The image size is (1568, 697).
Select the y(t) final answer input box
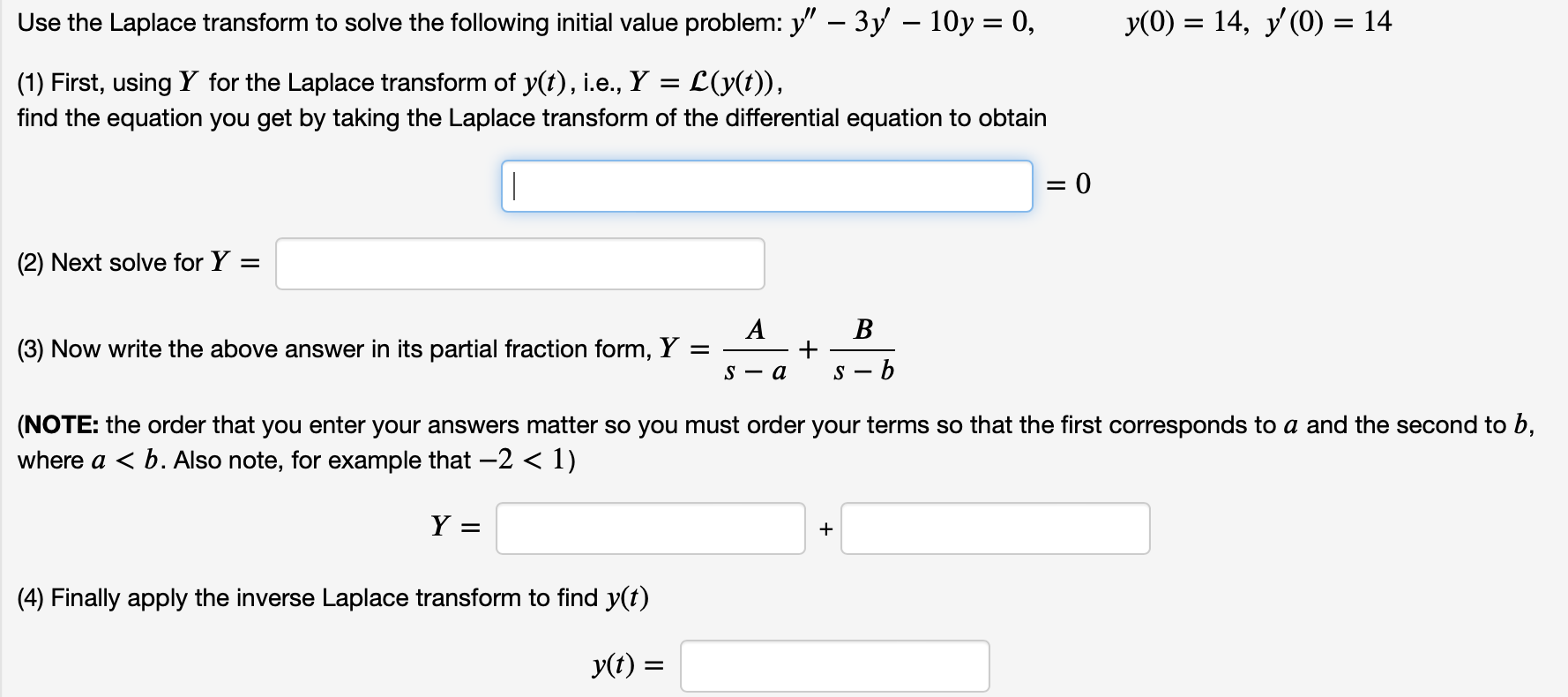(834, 666)
